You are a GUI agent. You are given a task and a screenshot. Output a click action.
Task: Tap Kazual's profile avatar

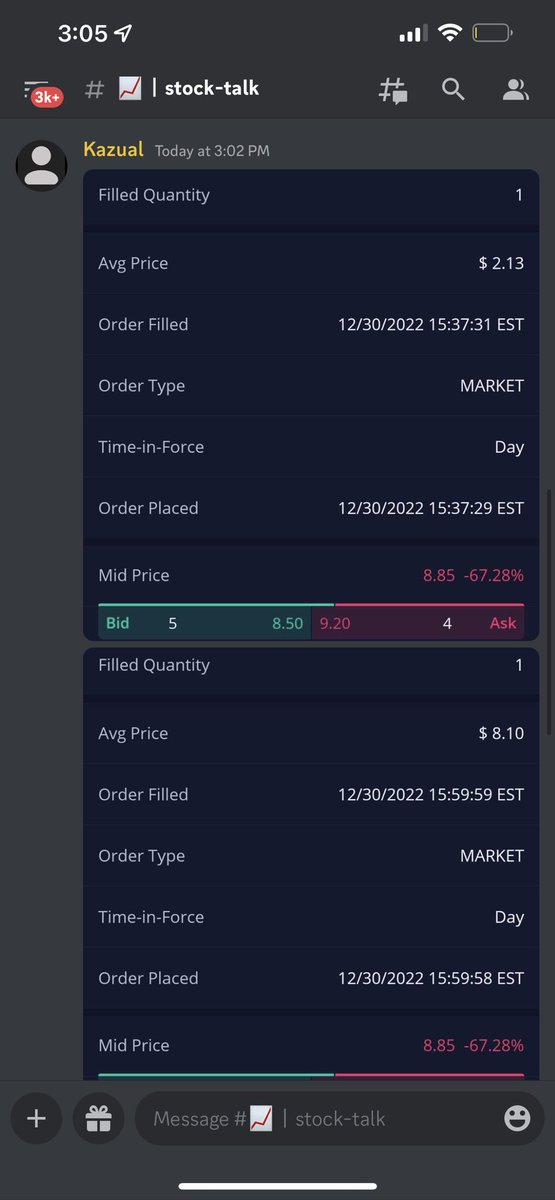(41, 165)
